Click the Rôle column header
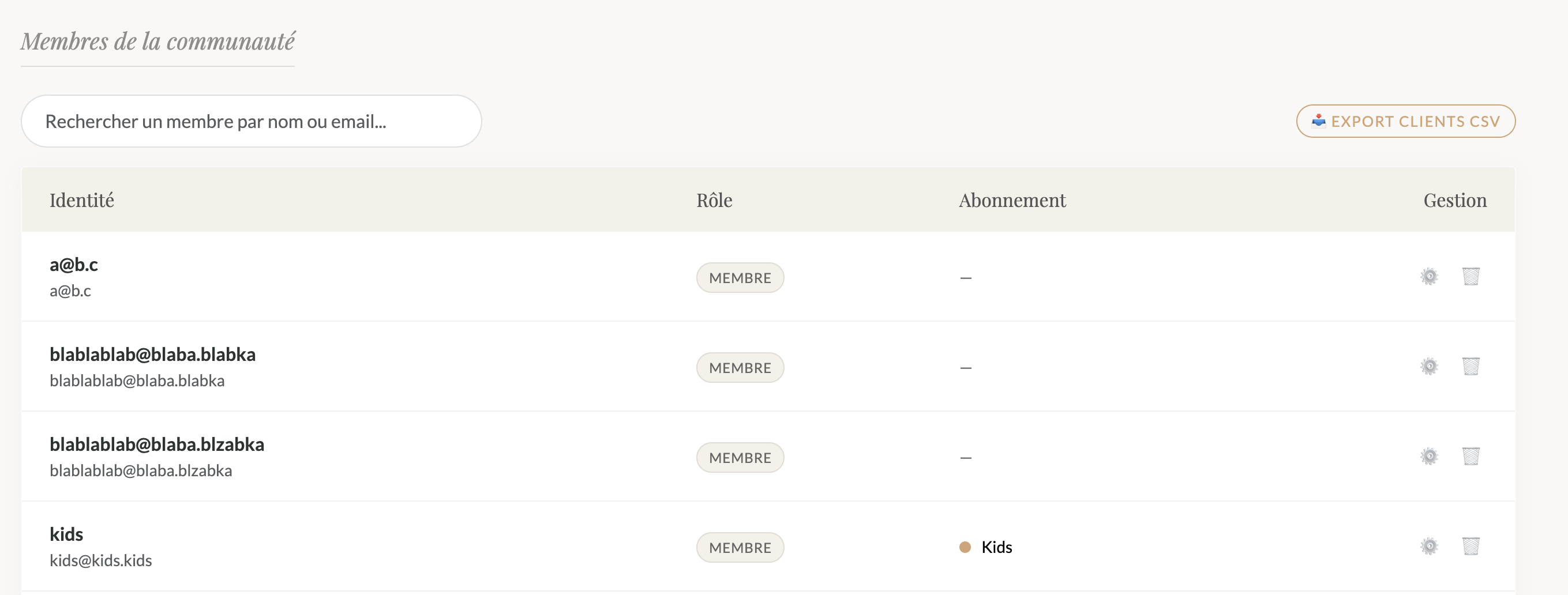1568x595 pixels. coord(714,201)
